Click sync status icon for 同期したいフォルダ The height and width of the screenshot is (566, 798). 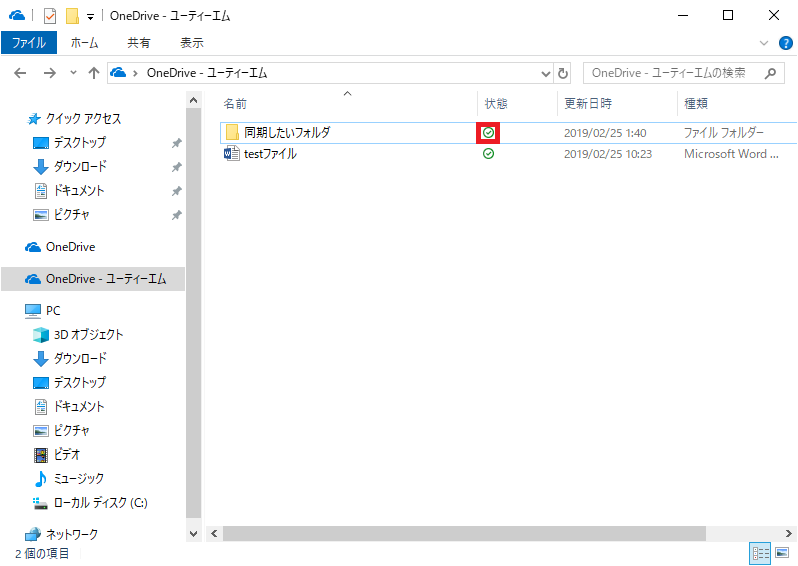point(488,133)
